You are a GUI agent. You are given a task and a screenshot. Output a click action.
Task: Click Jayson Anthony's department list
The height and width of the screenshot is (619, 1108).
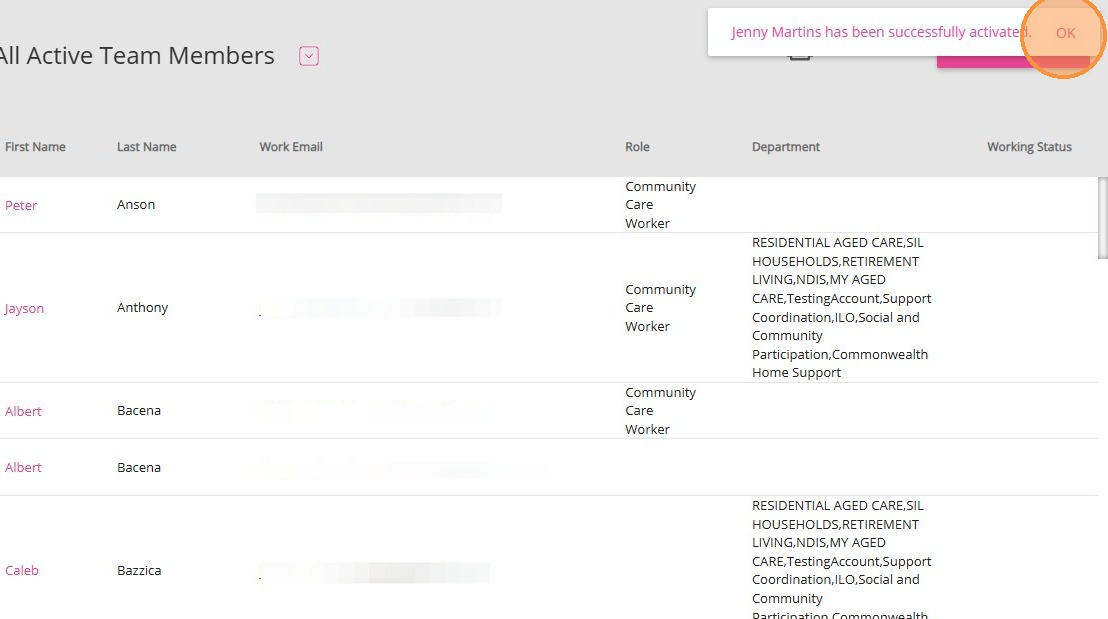841,307
